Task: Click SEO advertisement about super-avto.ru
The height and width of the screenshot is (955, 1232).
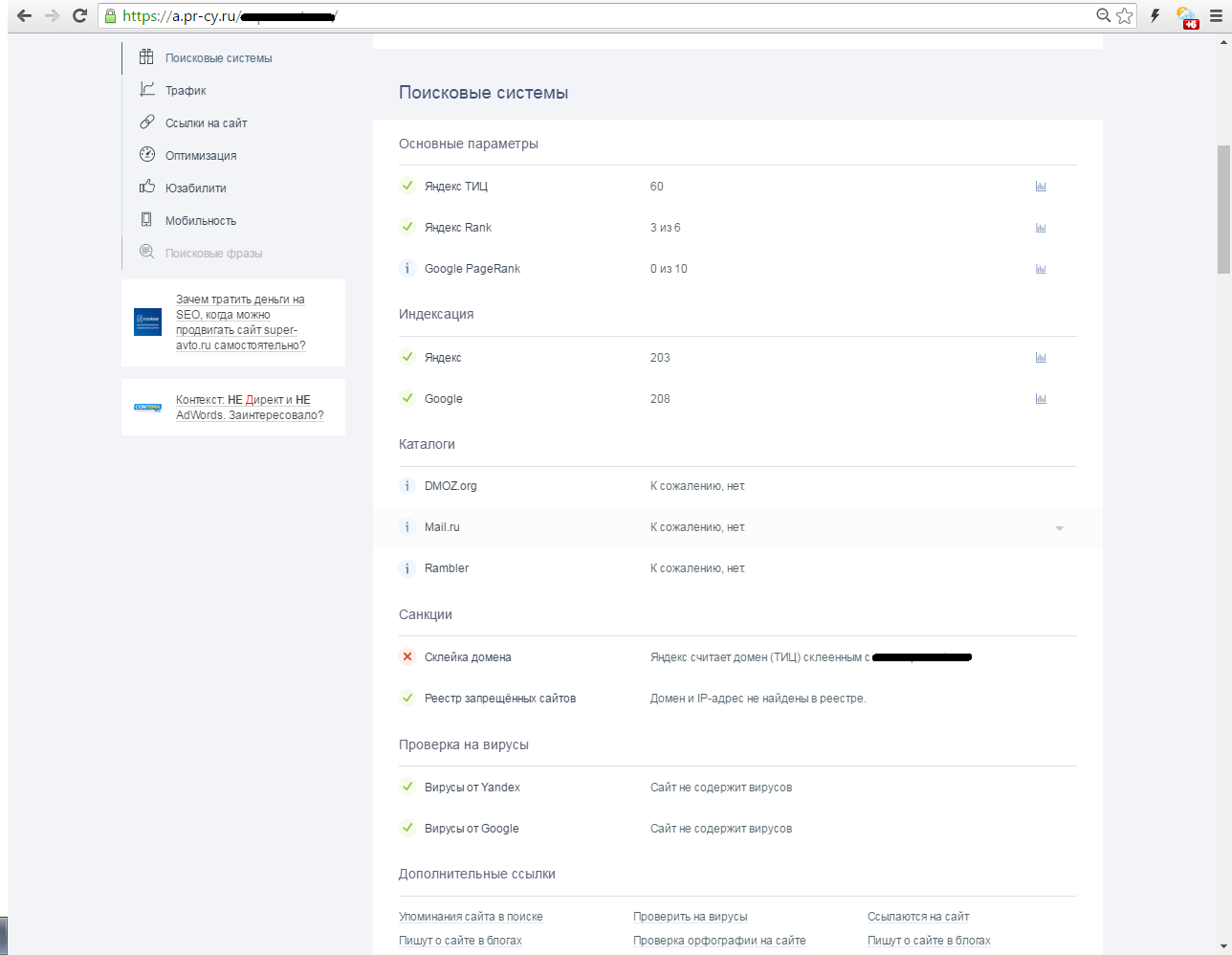Action: 240,322
